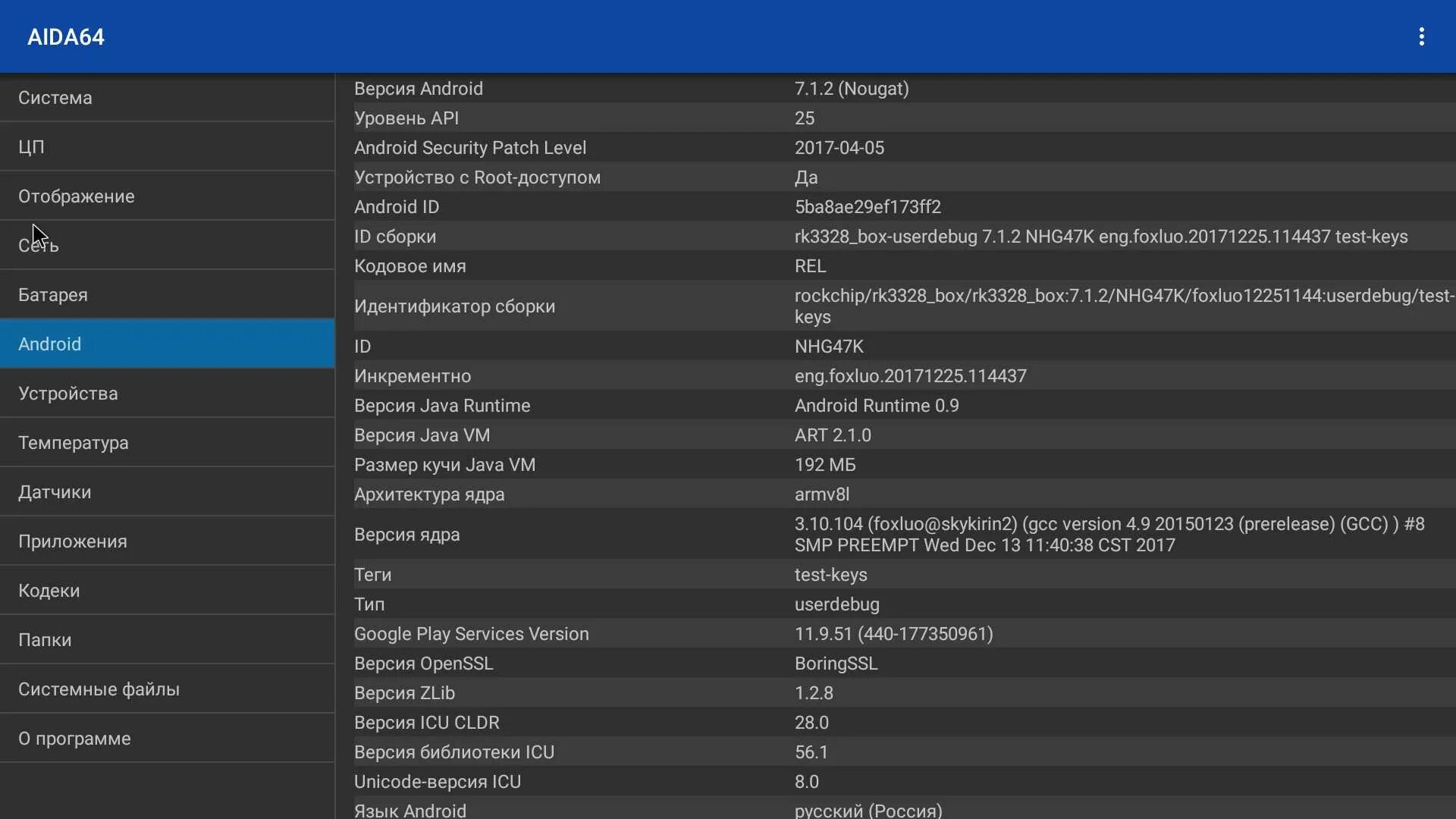Go to the Отображение section
The height and width of the screenshot is (819, 1456).
(x=167, y=196)
